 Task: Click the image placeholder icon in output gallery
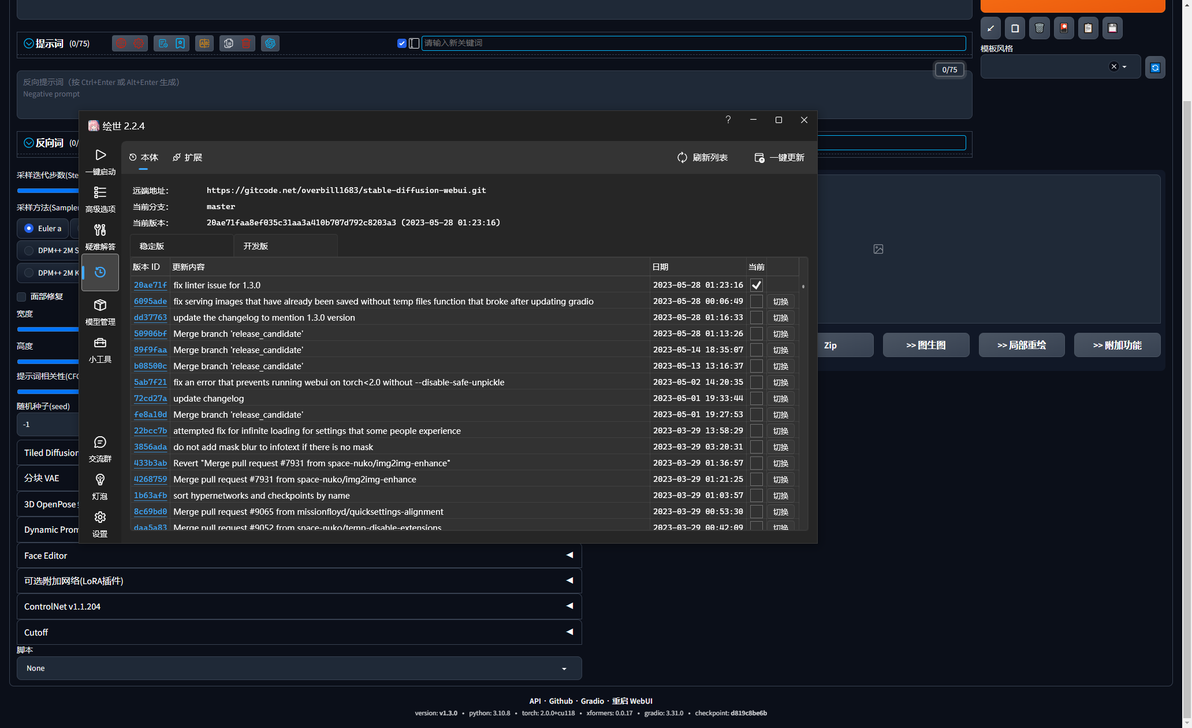(x=878, y=248)
